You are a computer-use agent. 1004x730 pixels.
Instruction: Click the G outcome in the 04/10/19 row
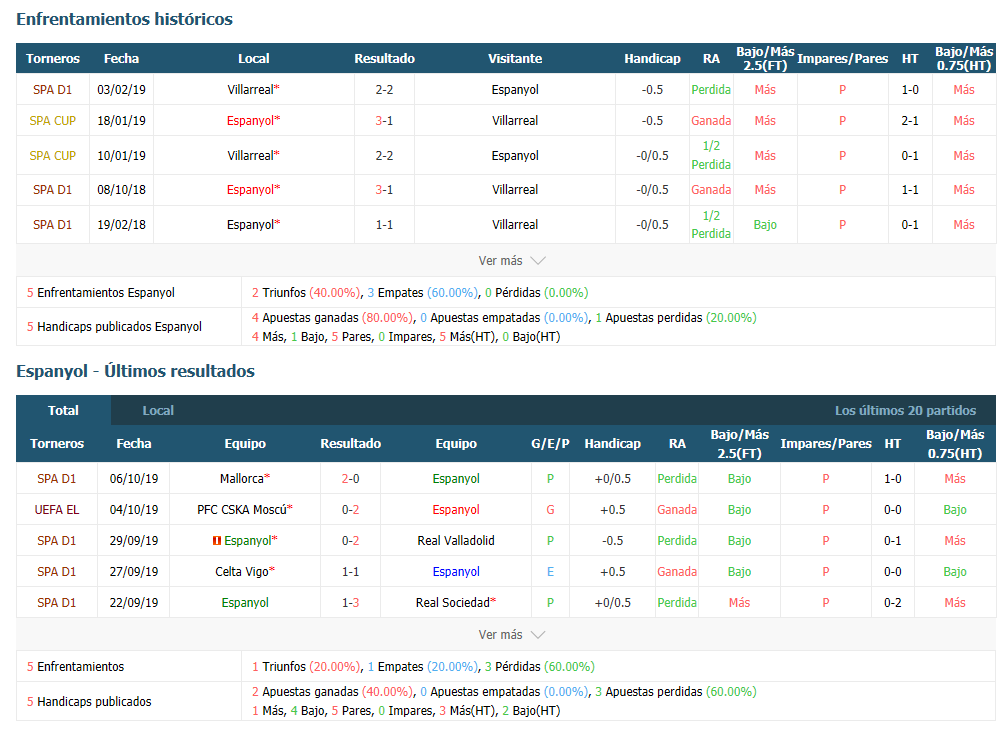click(x=550, y=510)
